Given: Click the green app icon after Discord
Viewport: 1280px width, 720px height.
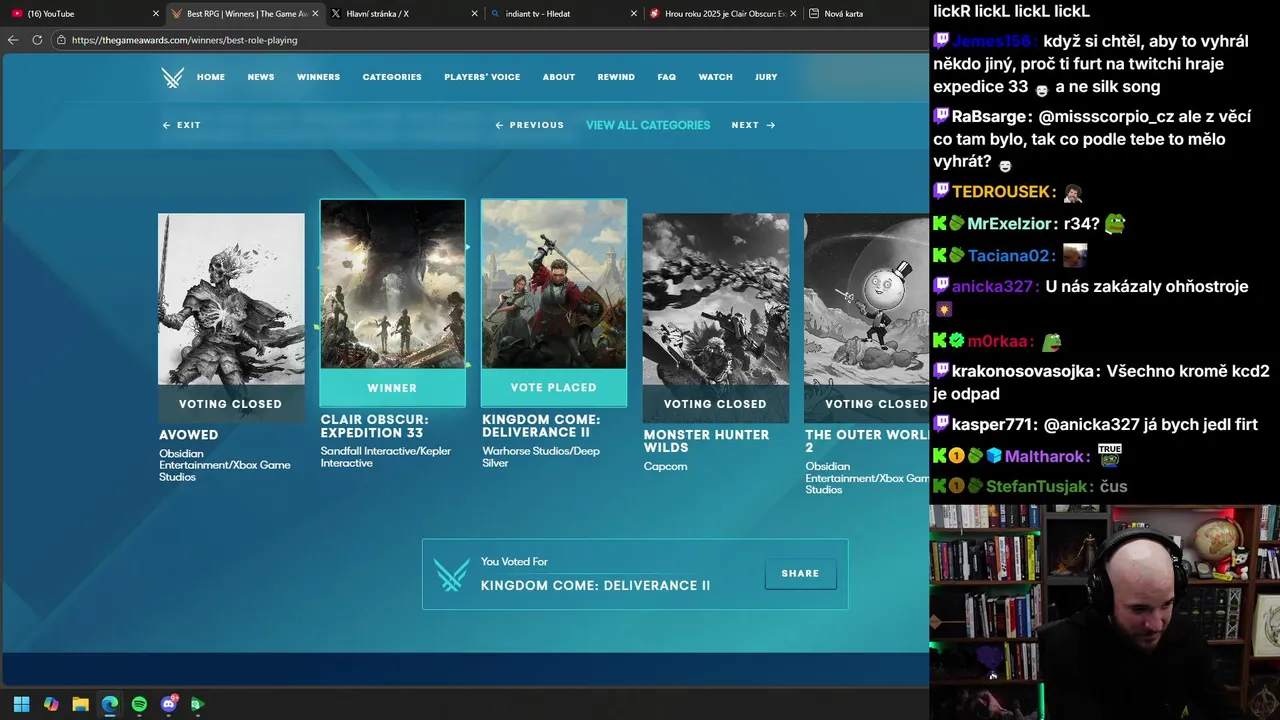Looking at the screenshot, I should 197,704.
